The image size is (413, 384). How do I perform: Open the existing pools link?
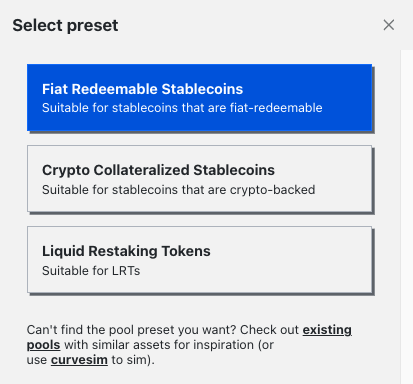coord(327,329)
